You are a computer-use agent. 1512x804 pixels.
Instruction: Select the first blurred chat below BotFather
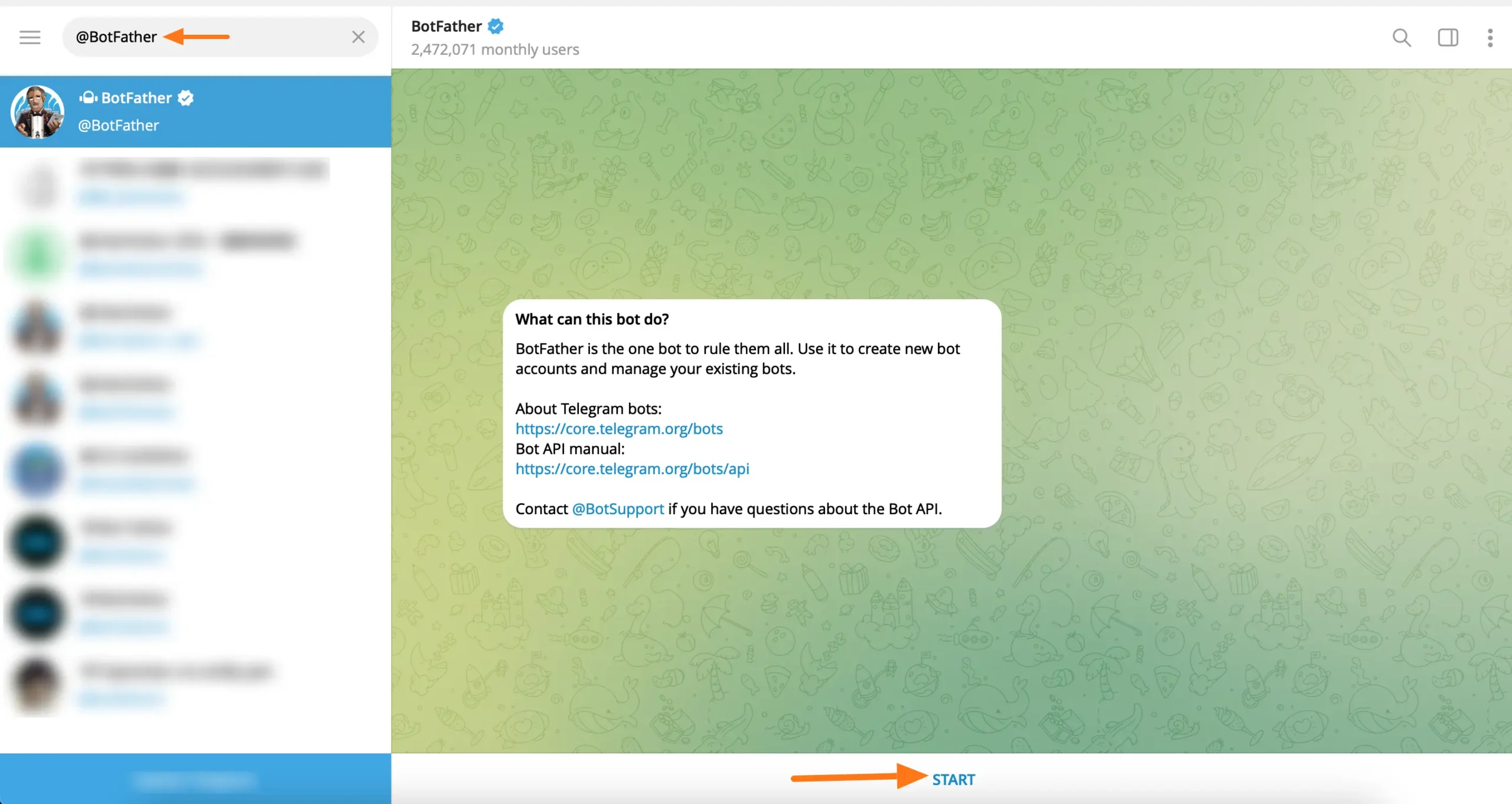coord(195,183)
